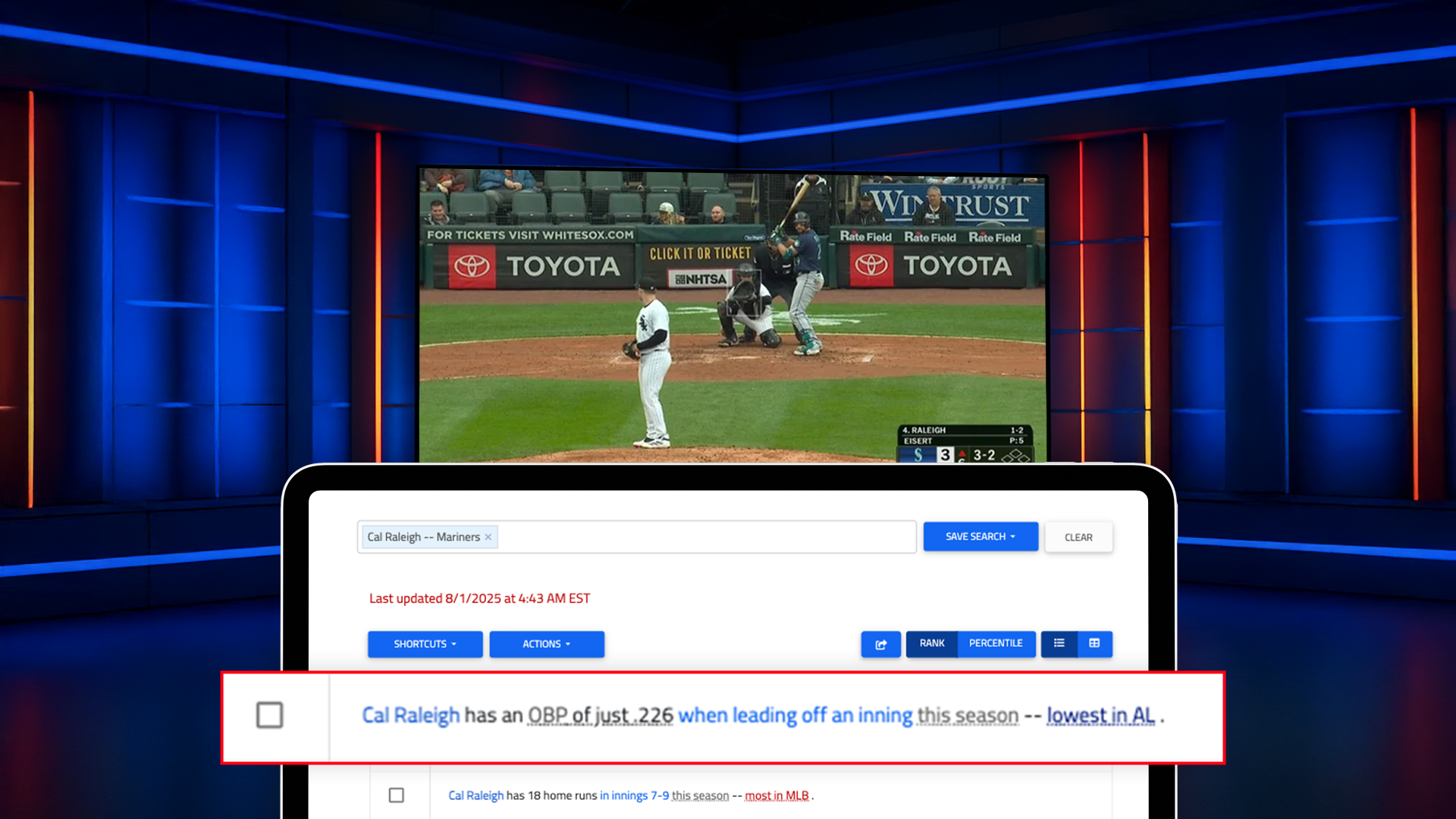The width and height of the screenshot is (1456, 819).
Task: Click the 'in innings 7-9' link
Action: (634, 795)
